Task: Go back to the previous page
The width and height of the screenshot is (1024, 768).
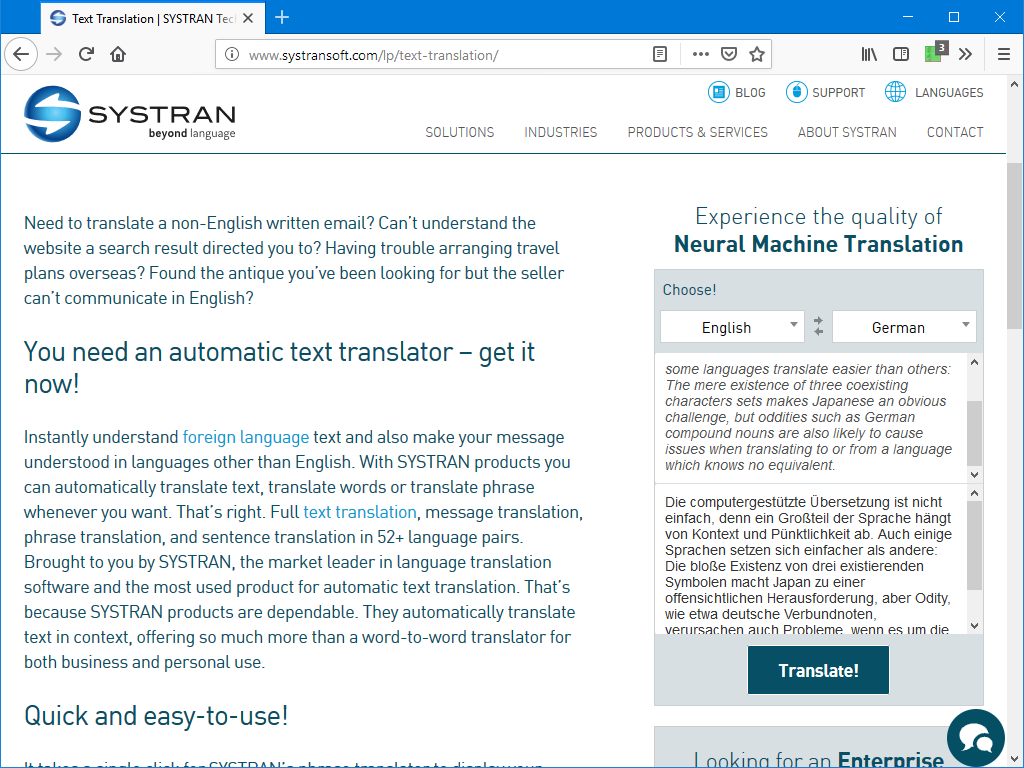Action: tap(21, 54)
